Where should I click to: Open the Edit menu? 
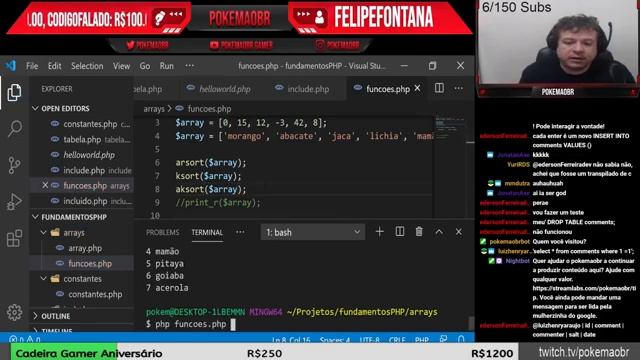pyautogui.click(x=54, y=66)
